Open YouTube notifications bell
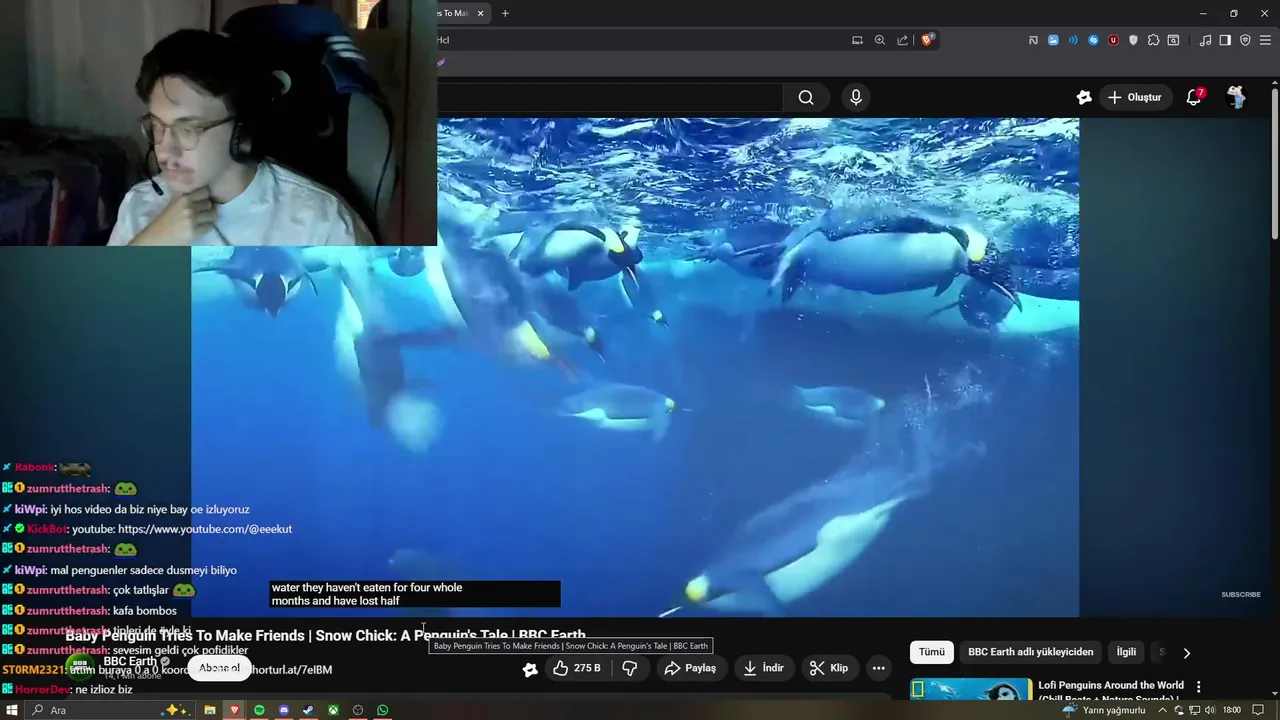Viewport: 1280px width, 720px height. click(x=1194, y=97)
